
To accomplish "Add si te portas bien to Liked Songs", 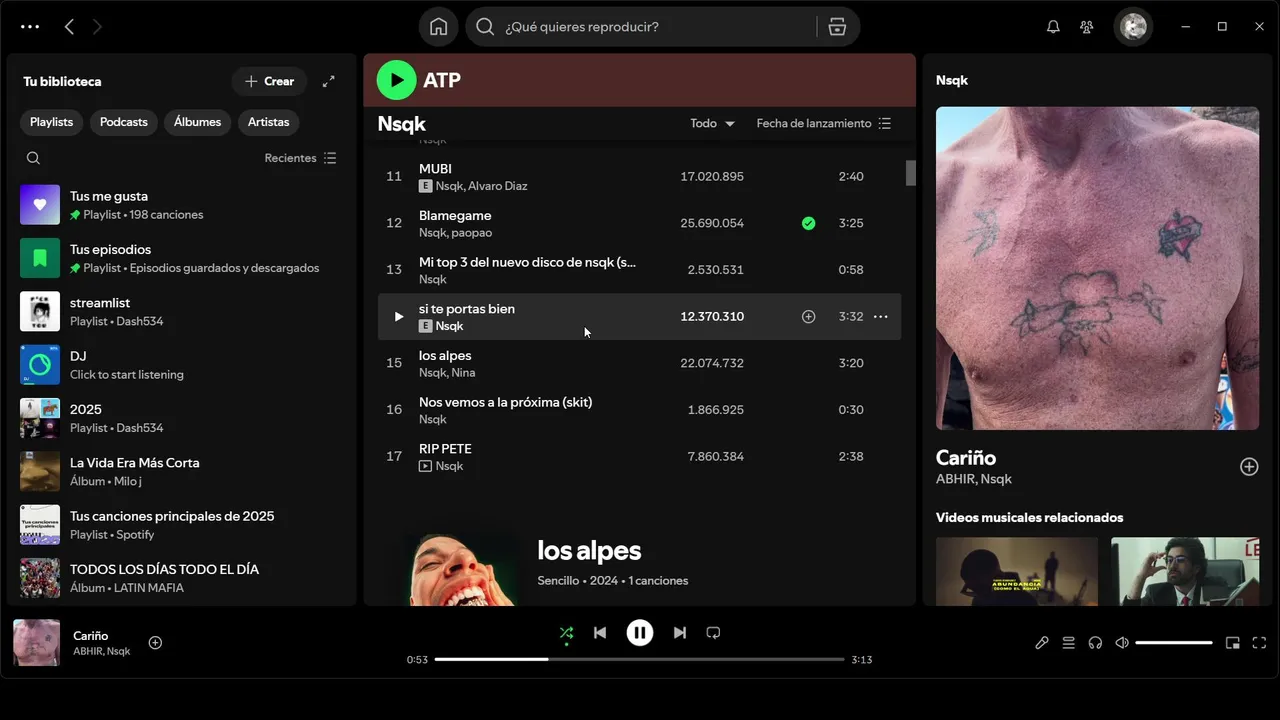I will 808,317.
